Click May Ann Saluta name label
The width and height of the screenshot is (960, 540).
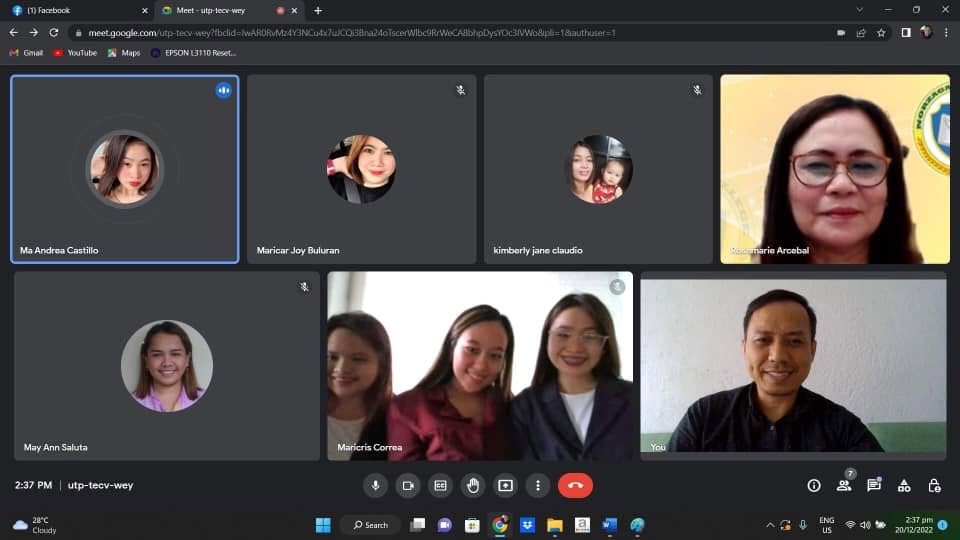click(x=55, y=448)
